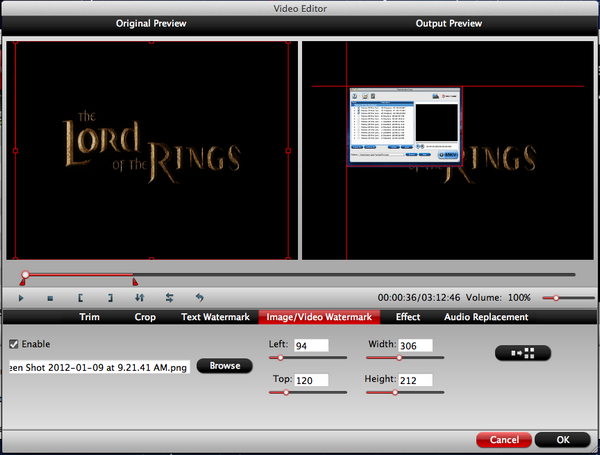Set trim start bracket marker
Screen dimensions: 600x455
click(x=80, y=298)
